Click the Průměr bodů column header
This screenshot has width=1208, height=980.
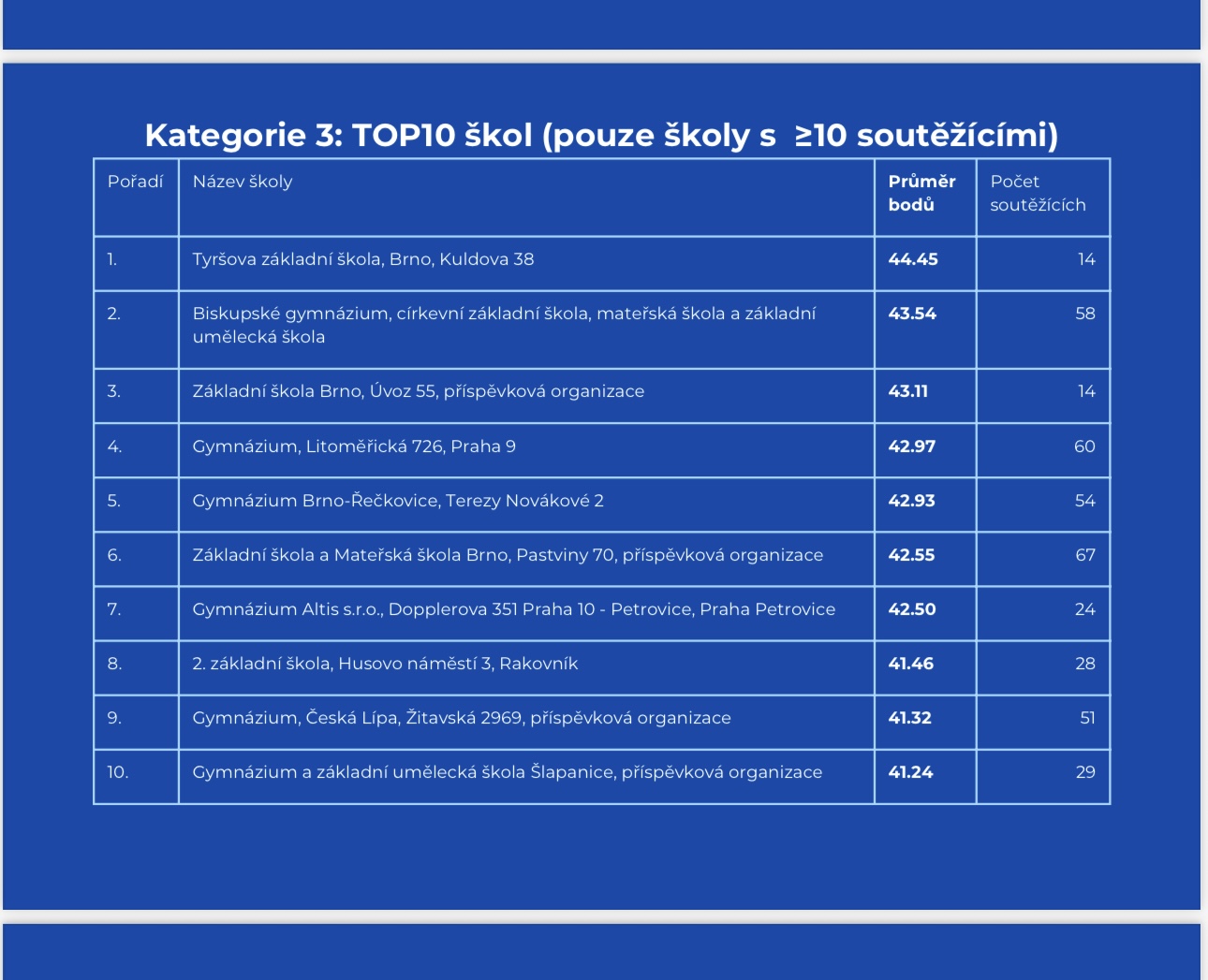921,193
